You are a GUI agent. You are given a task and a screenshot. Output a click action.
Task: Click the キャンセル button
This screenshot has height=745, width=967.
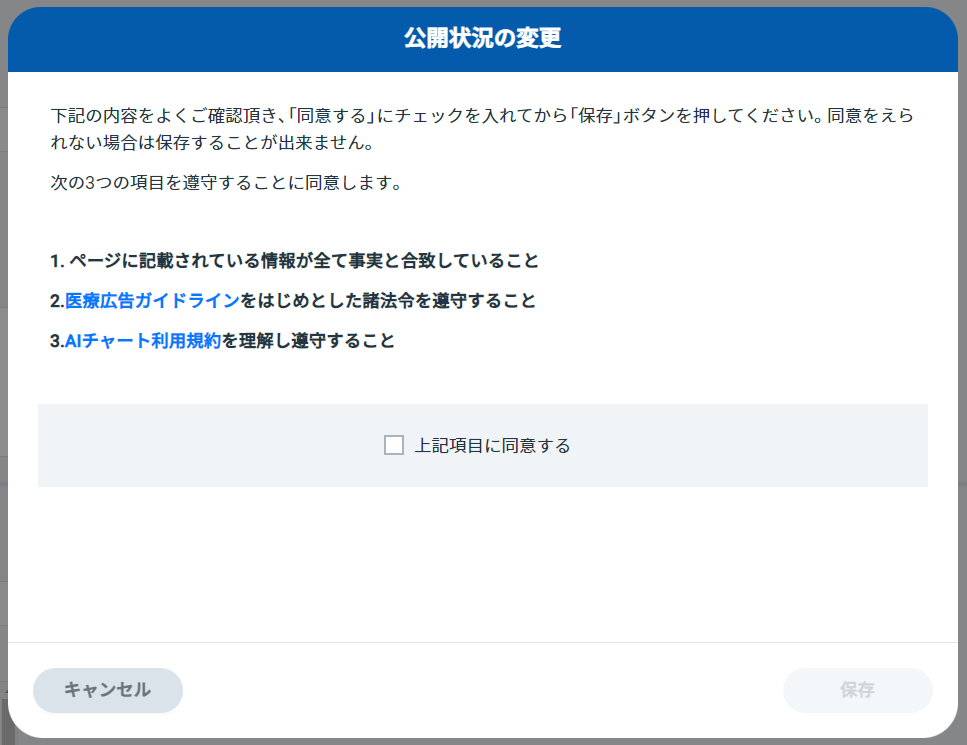(108, 690)
